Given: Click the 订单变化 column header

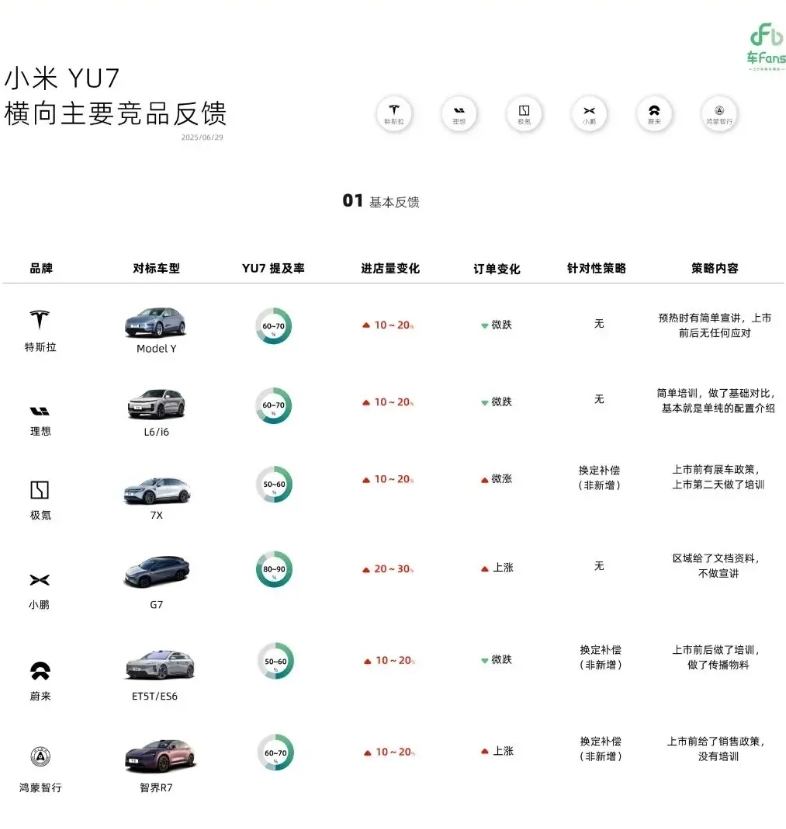Looking at the screenshot, I should (496, 269).
